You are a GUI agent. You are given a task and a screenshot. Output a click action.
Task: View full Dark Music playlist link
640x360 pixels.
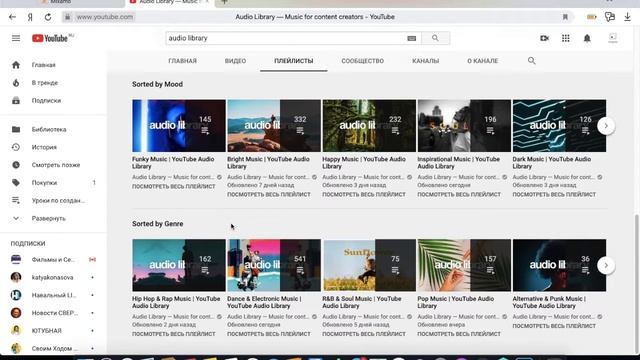pos(554,195)
